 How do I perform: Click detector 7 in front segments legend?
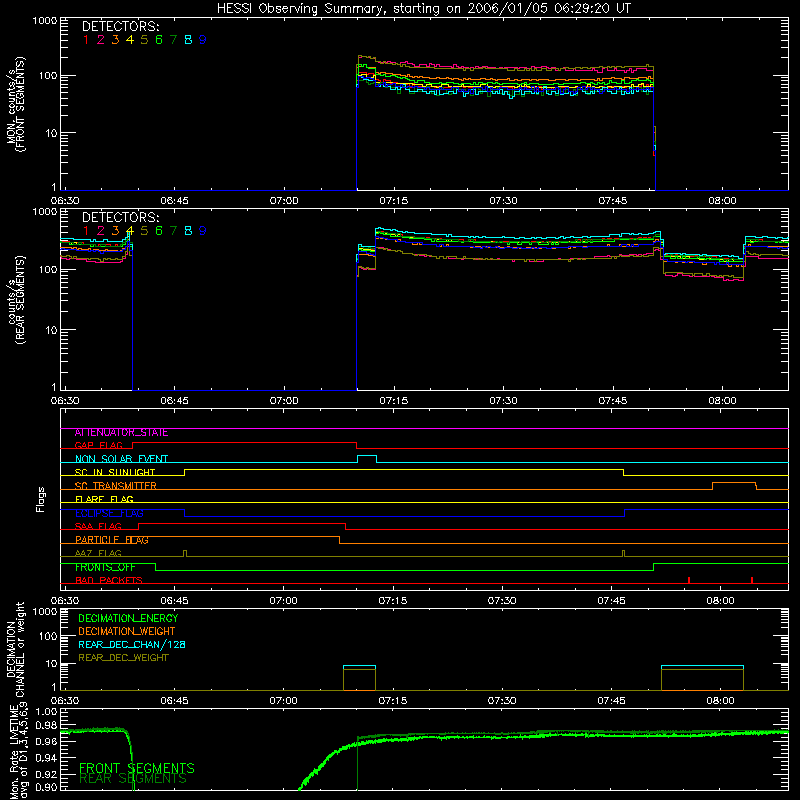point(173,40)
